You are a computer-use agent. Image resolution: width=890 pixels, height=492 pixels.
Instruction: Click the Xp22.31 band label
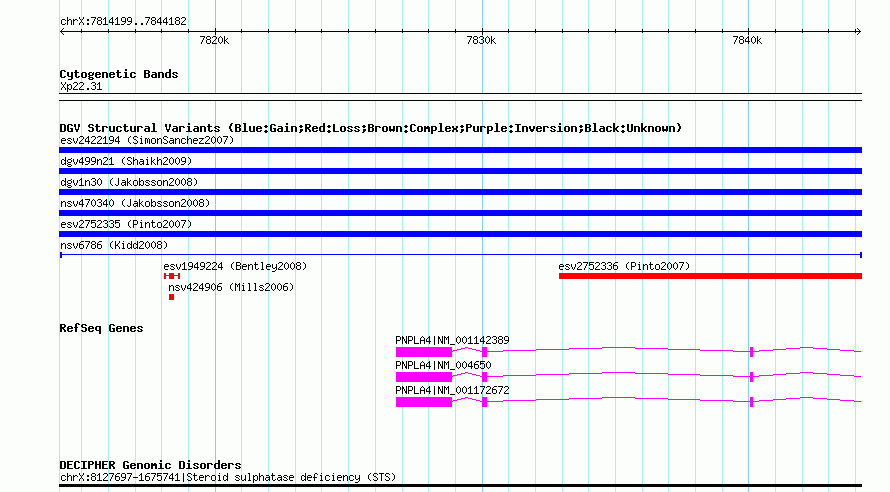click(81, 87)
